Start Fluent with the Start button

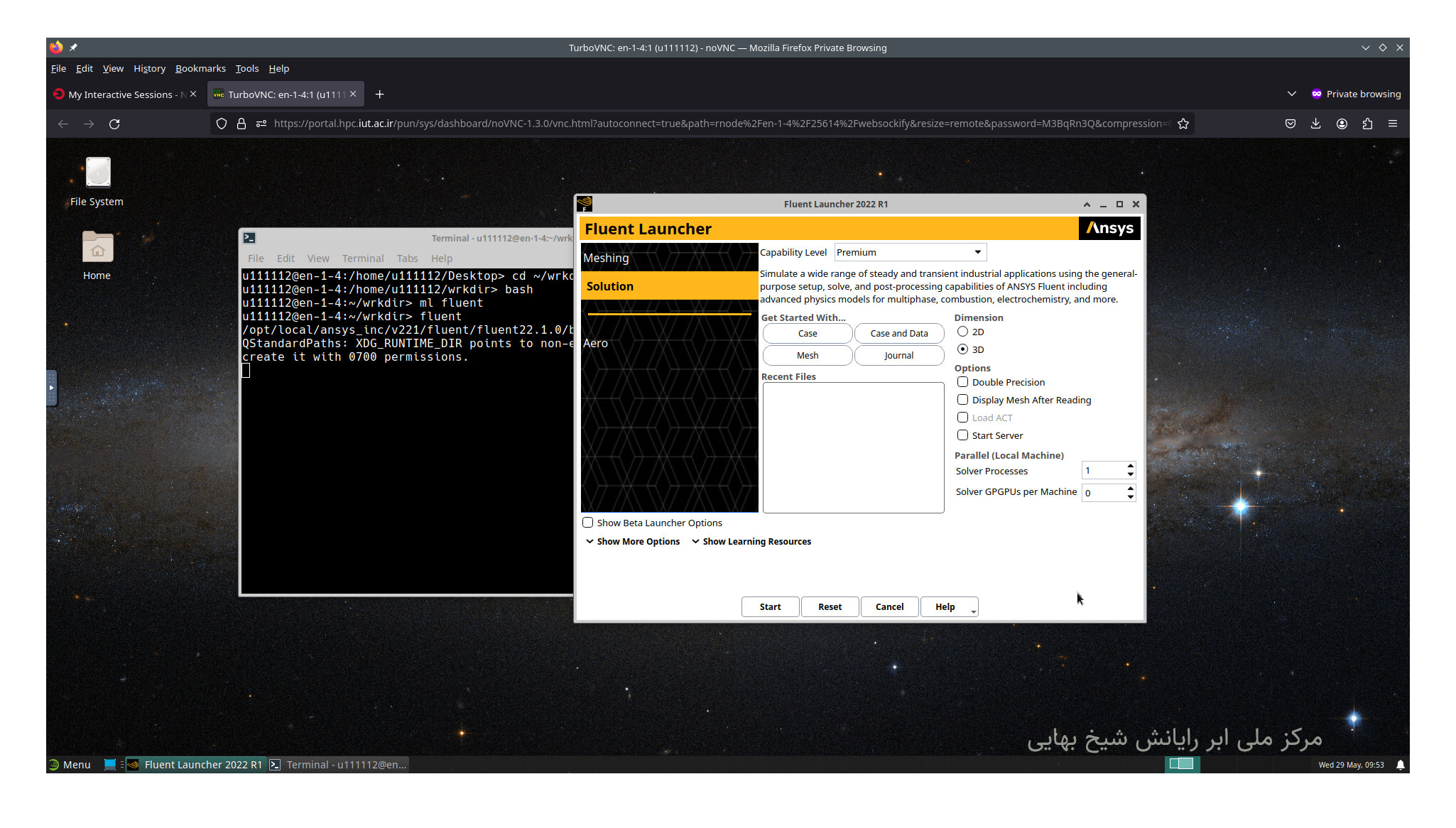[770, 606]
